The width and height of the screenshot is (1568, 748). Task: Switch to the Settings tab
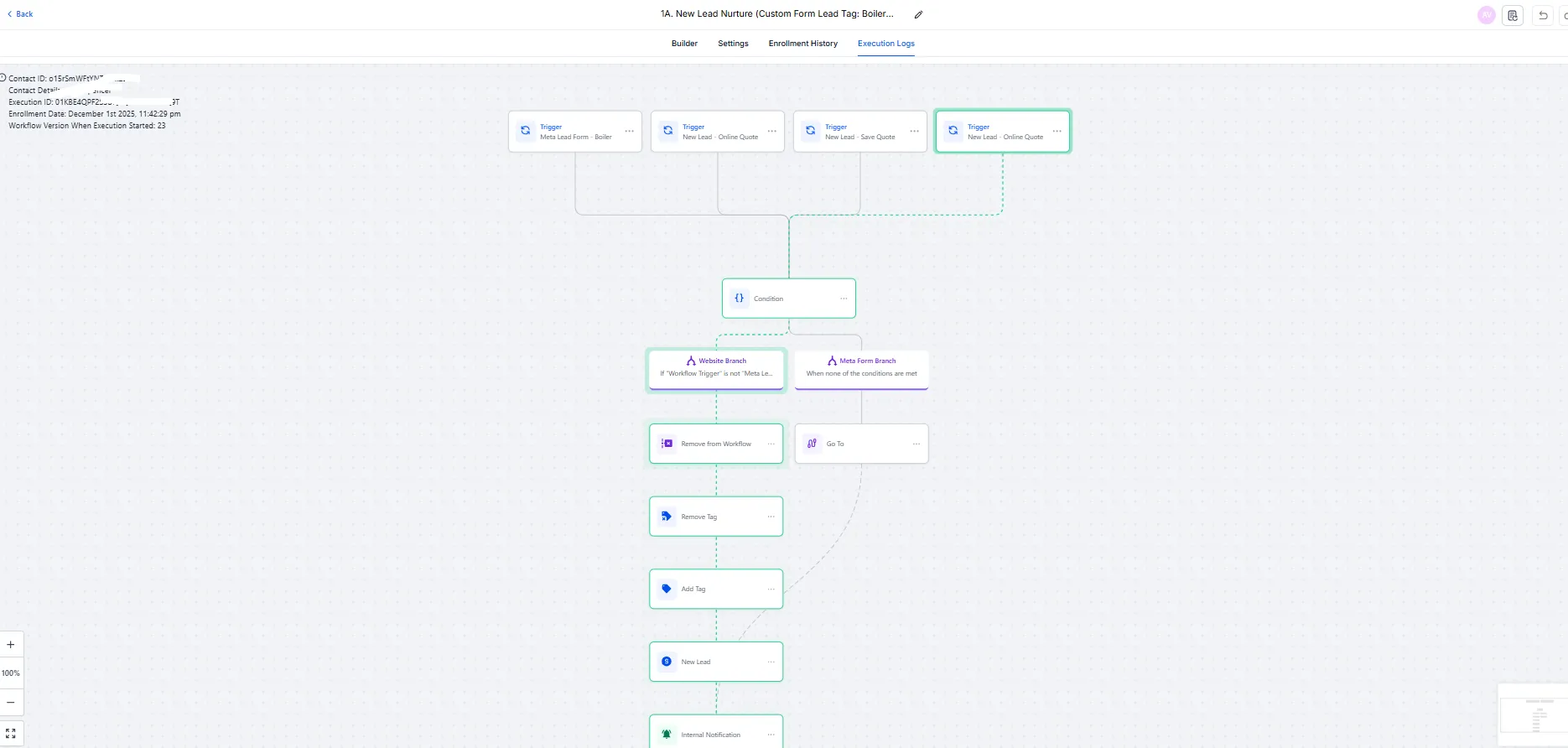pyautogui.click(x=733, y=44)
